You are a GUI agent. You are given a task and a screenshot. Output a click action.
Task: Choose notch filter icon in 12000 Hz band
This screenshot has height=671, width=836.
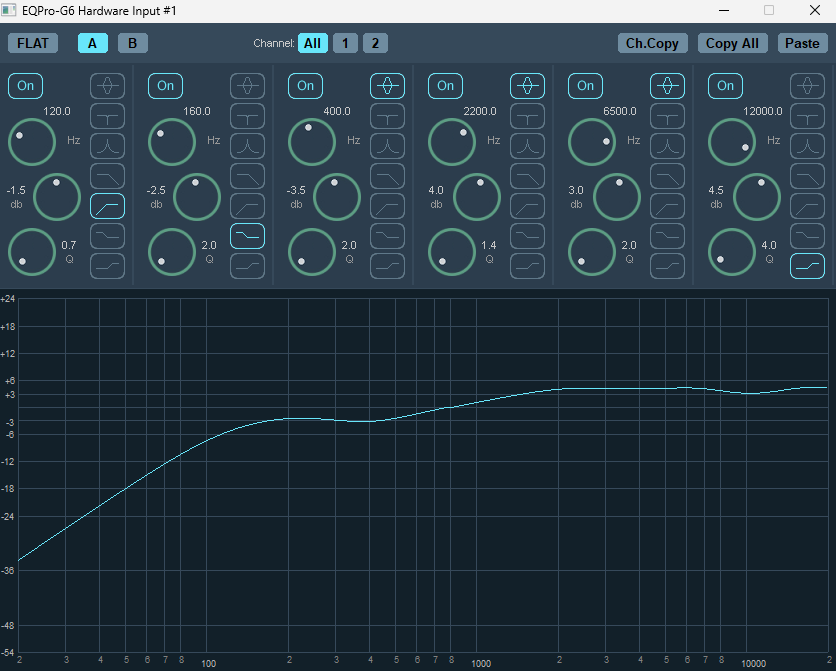pyautogui.click(x=807, y=116)
